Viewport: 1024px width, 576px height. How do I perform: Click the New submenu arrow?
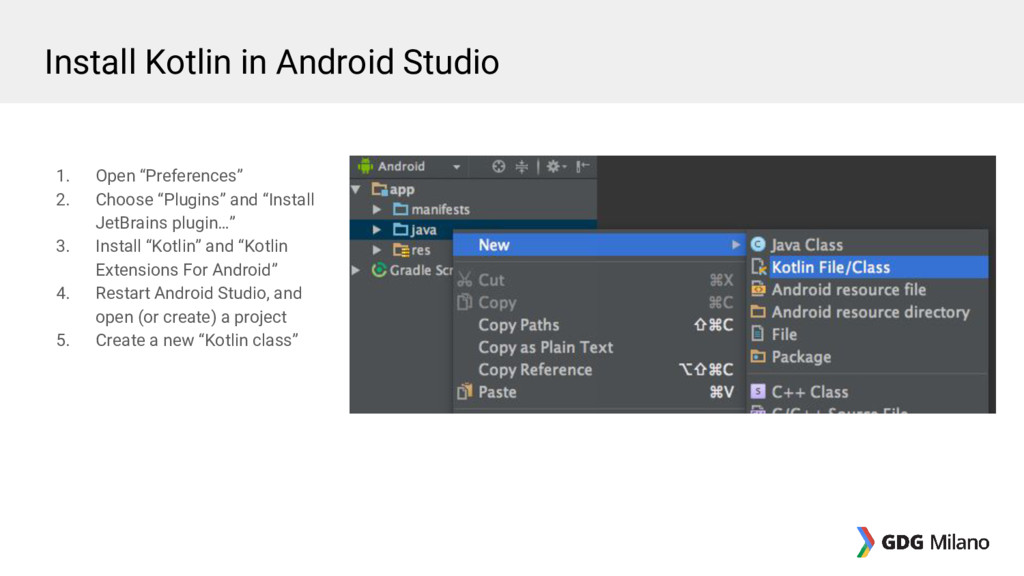click(x=735, y=245)
